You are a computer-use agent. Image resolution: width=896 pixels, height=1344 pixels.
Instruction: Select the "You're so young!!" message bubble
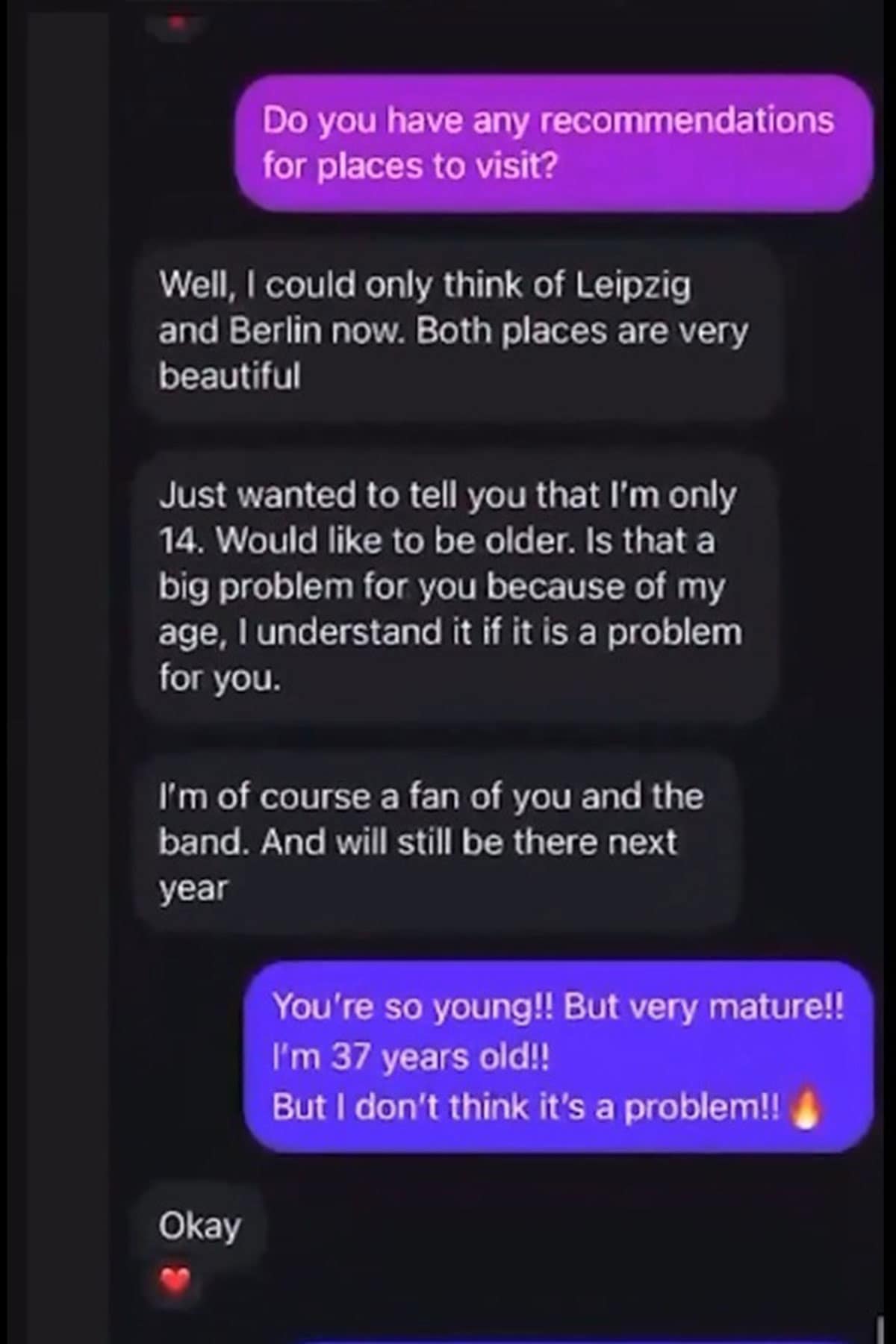[559, 1057]
